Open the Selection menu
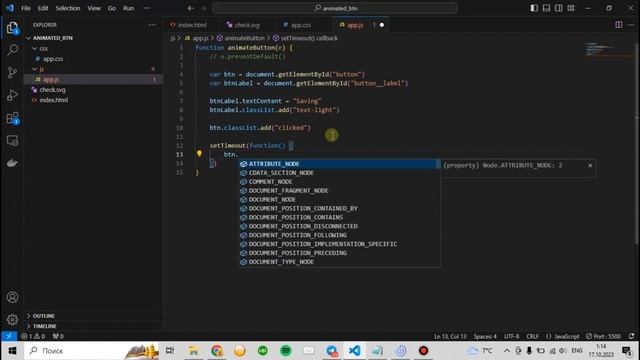This screenshot has width=640, height=360. tap(68, 8)
